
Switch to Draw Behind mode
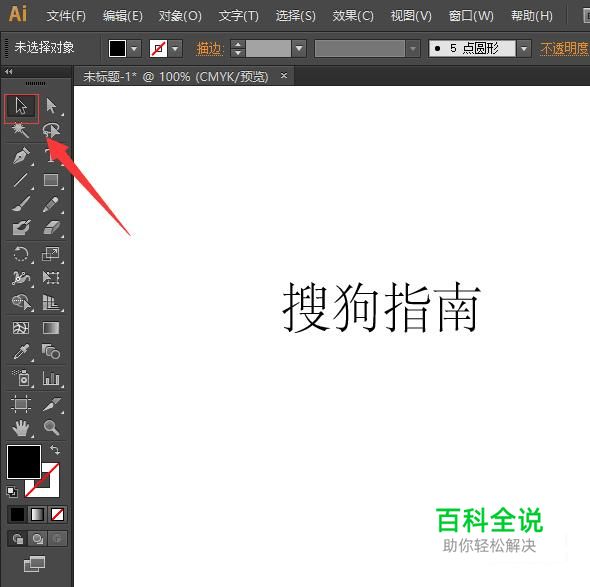pyautogui.click(x=37, y=538)
